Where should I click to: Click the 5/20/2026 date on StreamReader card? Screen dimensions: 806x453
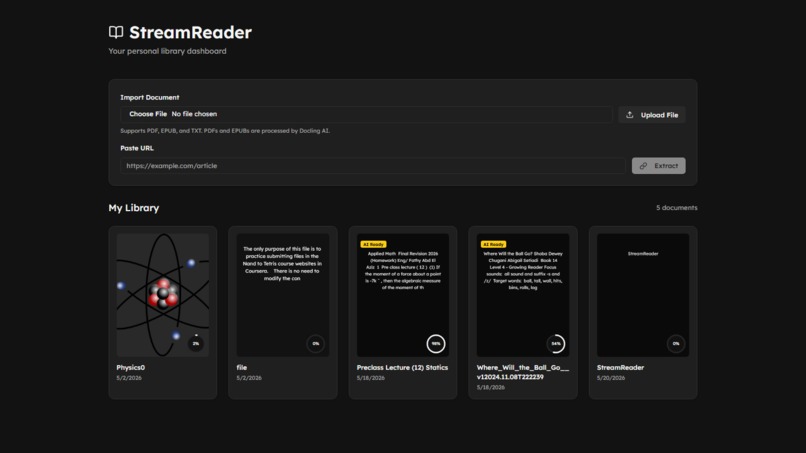coord(611,378)
